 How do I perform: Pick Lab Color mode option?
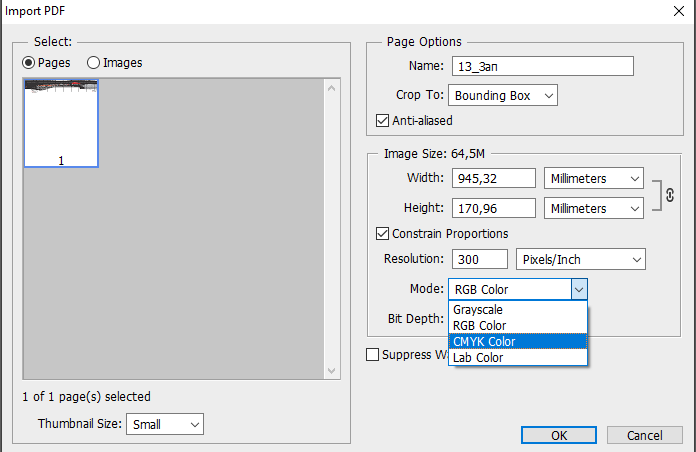click(x=478, y=357)
